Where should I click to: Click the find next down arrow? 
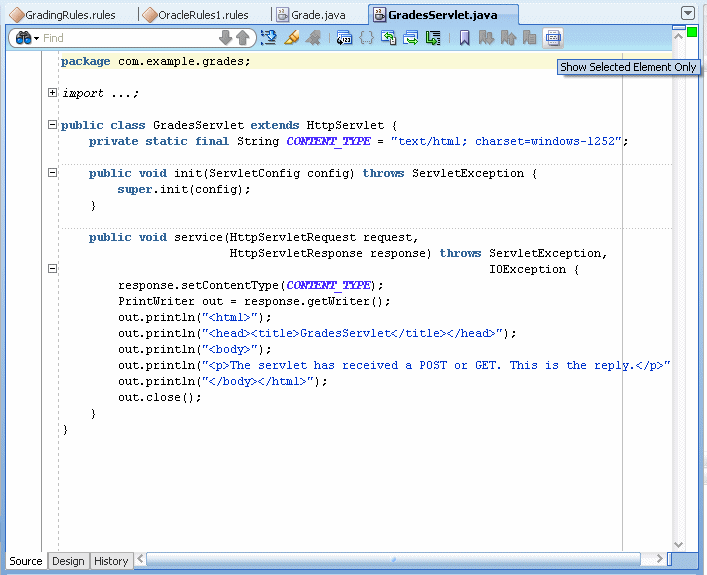coord(225,38)
